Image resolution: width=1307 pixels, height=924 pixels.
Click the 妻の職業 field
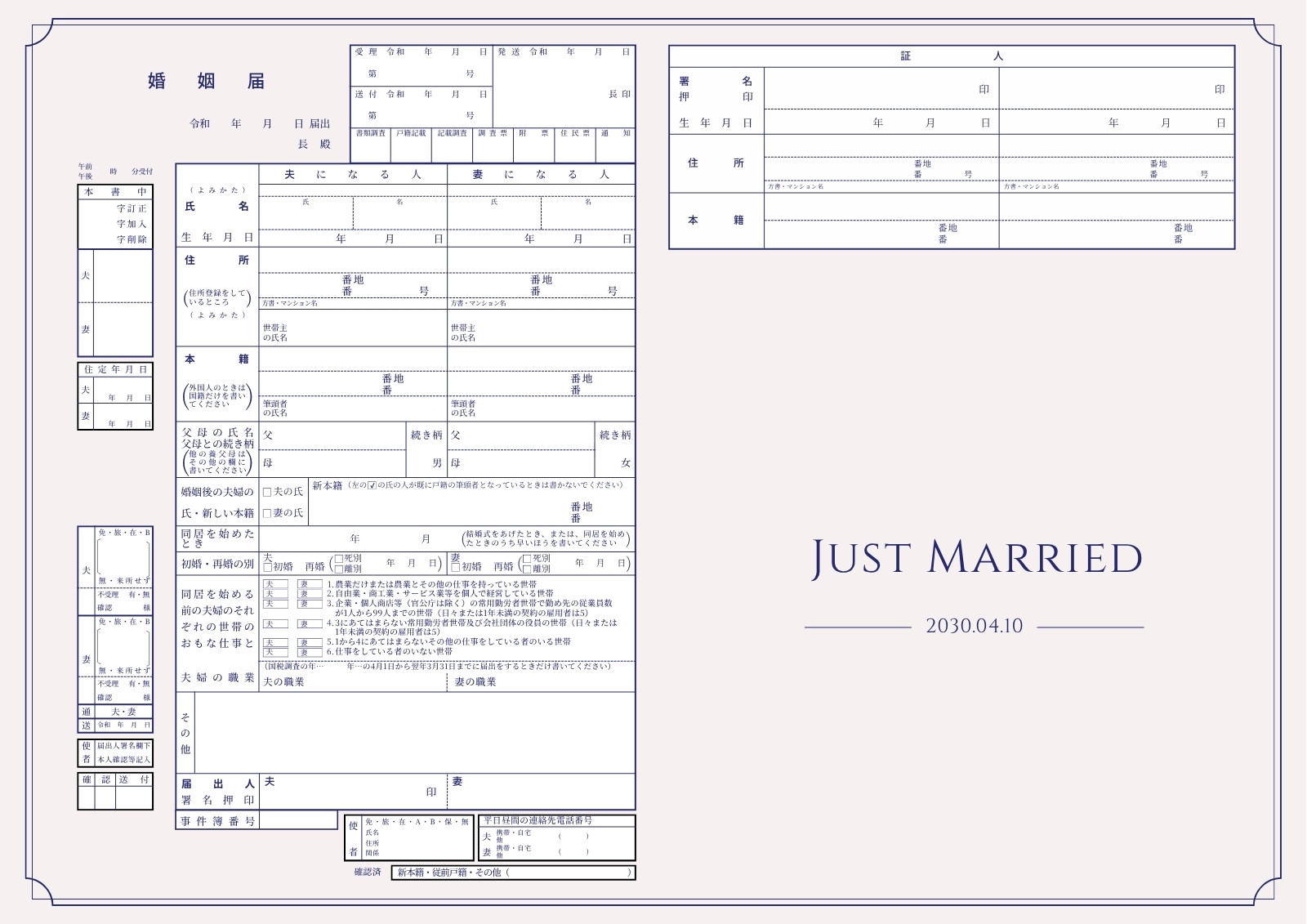click(541, 681)
